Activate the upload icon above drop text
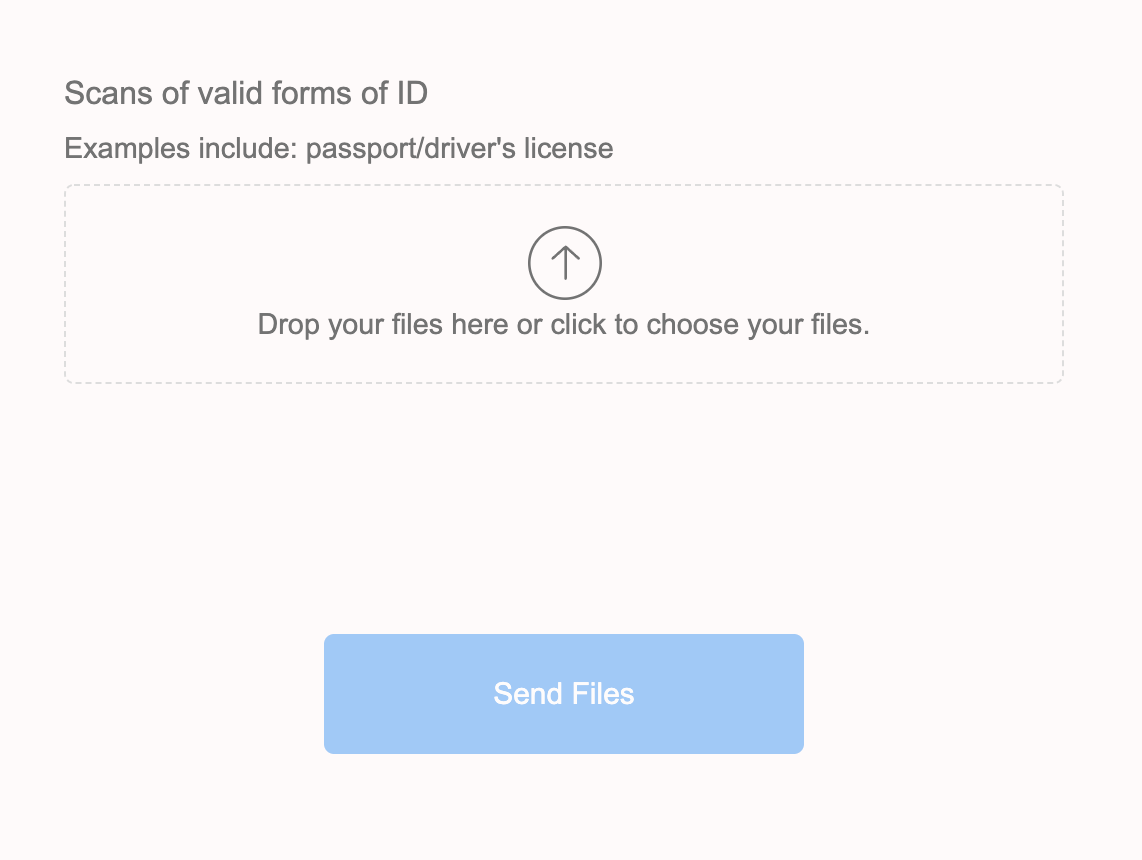Image resolution: width=1142 pixels, height=860 pixels. coord(564,263)
